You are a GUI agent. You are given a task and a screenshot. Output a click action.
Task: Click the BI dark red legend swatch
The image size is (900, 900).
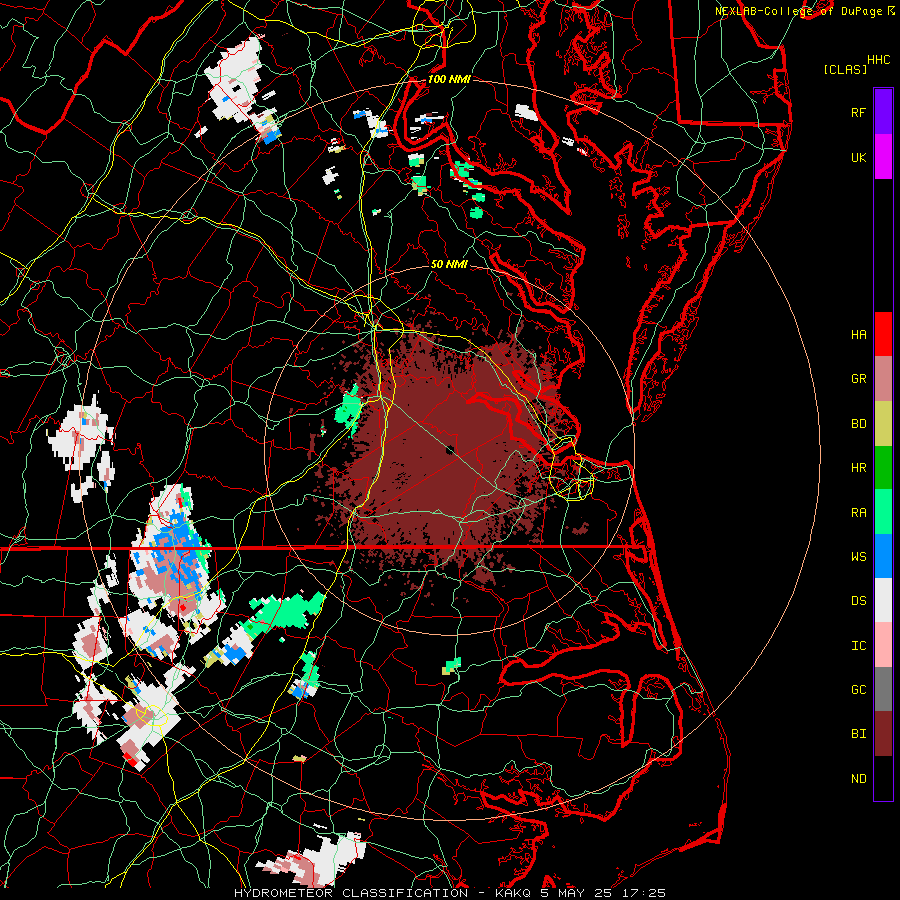pyautogui.click(x=883, y=734)
